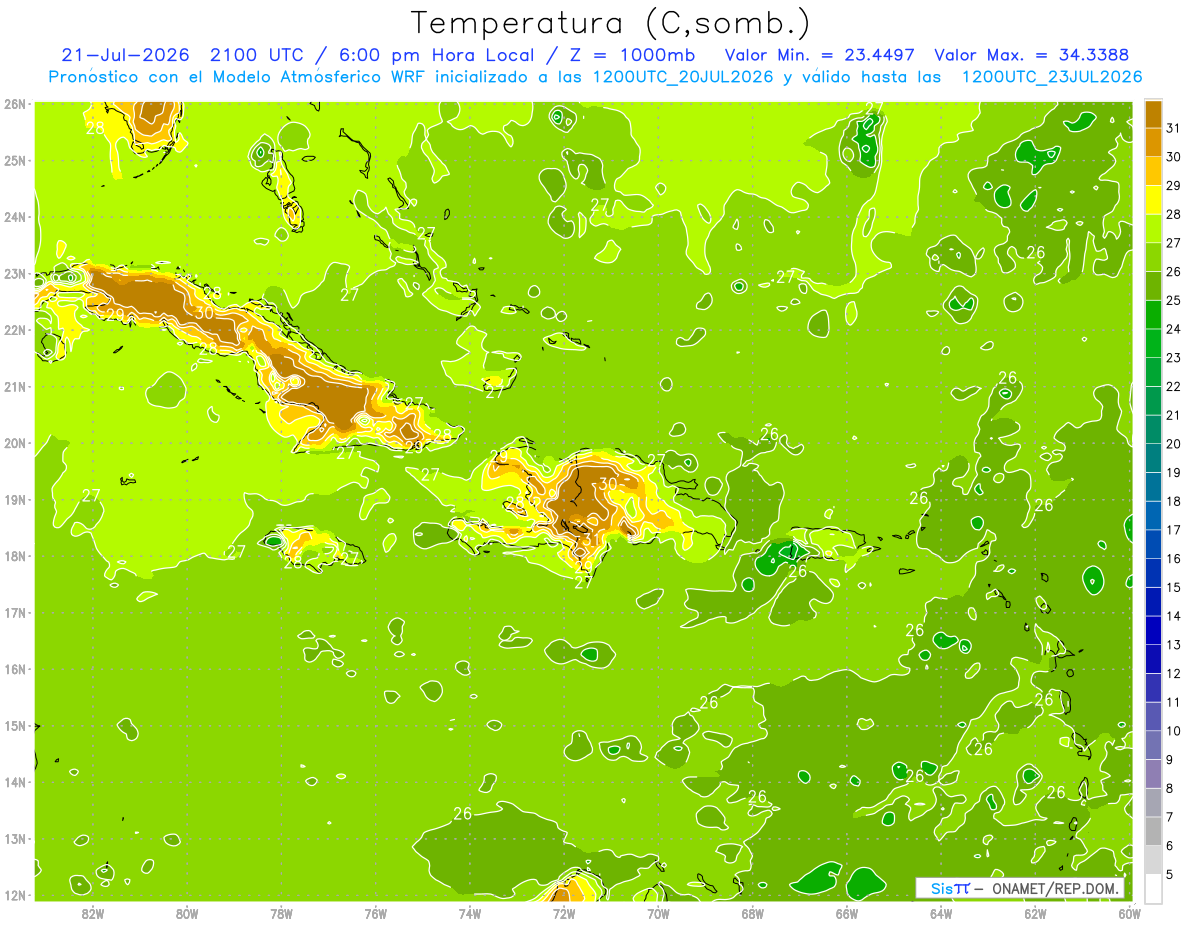1200x927 pixels.
Task: Click the 62W longitude axis label
Action: (x=1035, y=912)
